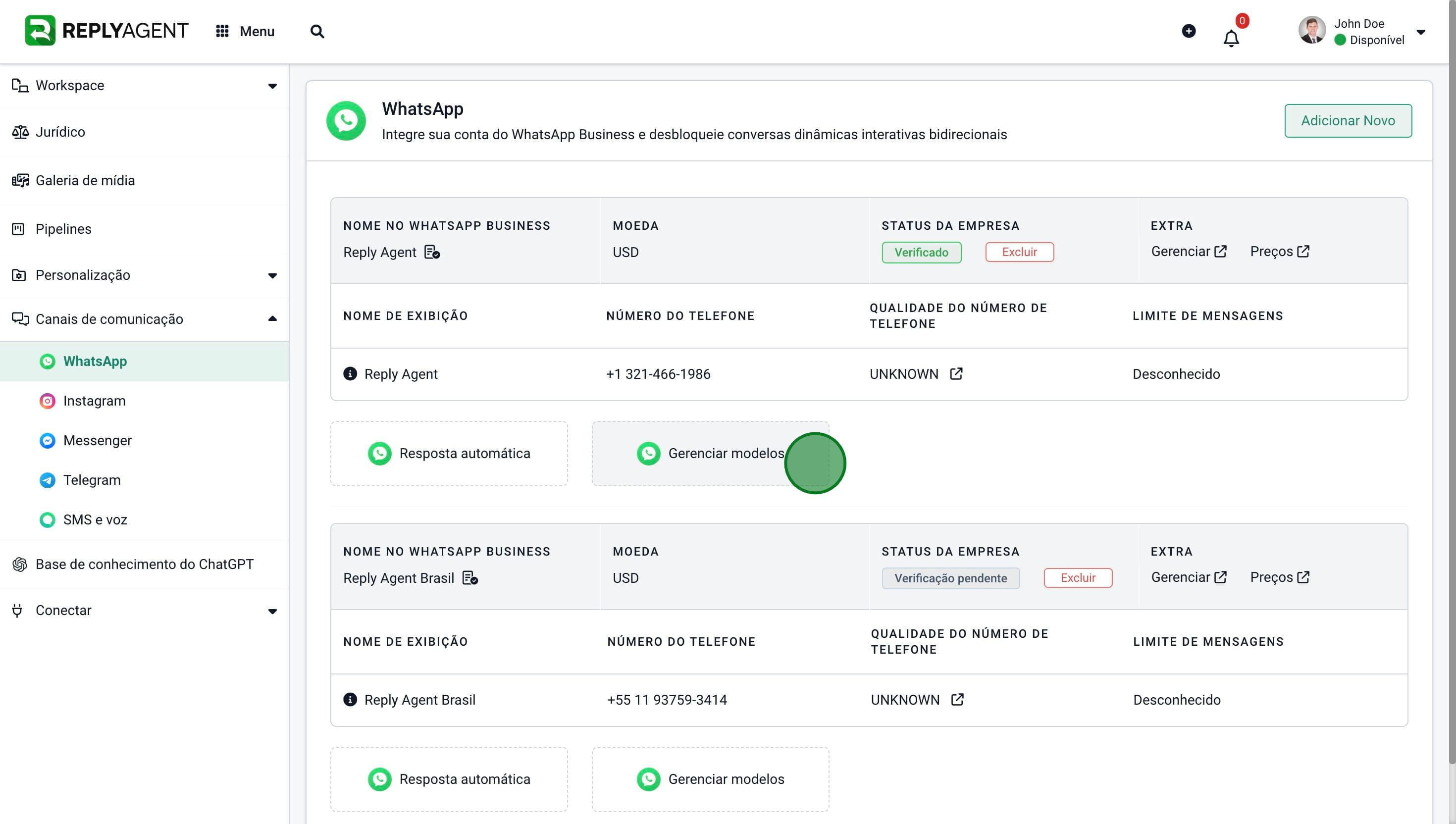The width and height of the screenshot is (1456, 824).
Task: Click info icon beside Reply Agent Brasil display name
Action: [350, 700]
